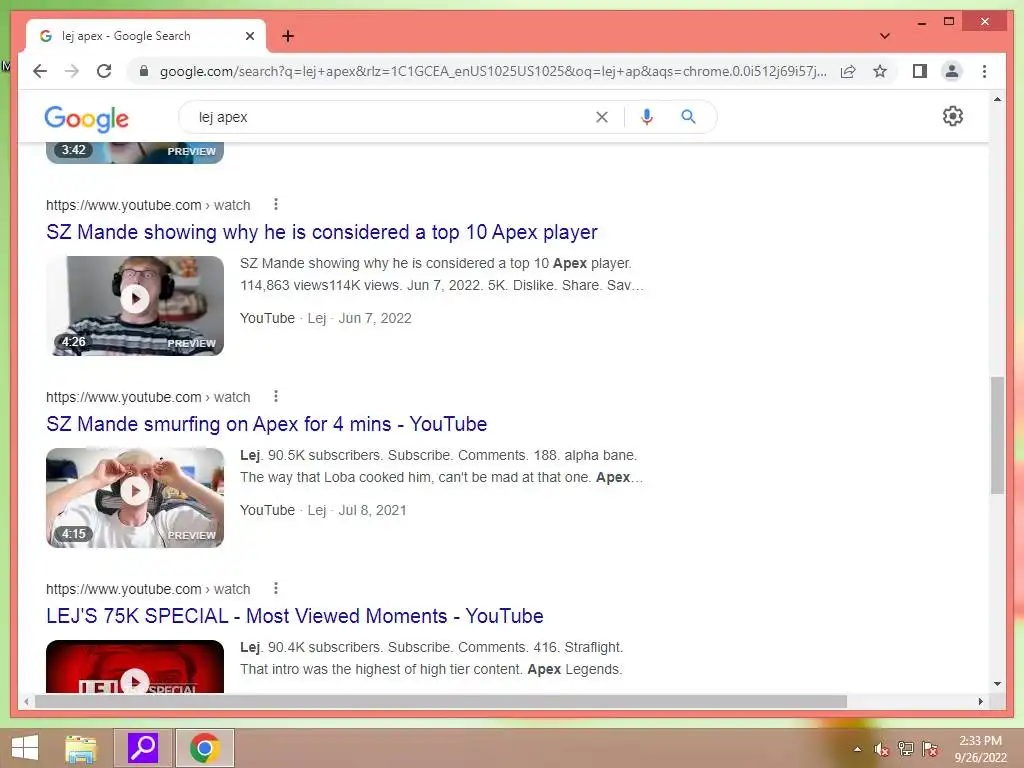This screenshot has height=768, width=1024.
Task: Click the muted volume tray icon
Action: 881,749
